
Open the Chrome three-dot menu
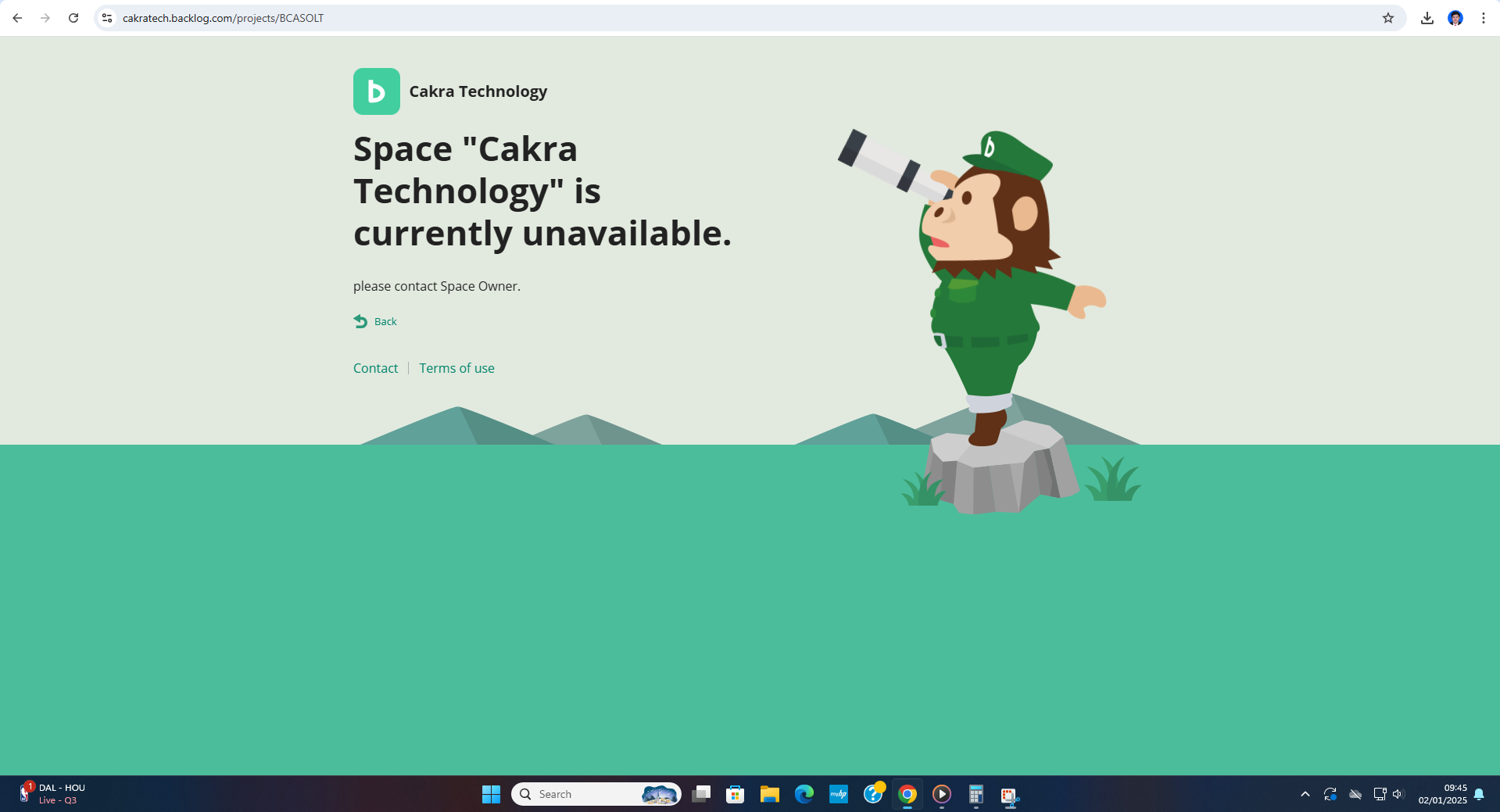(x=1484, y=18)
